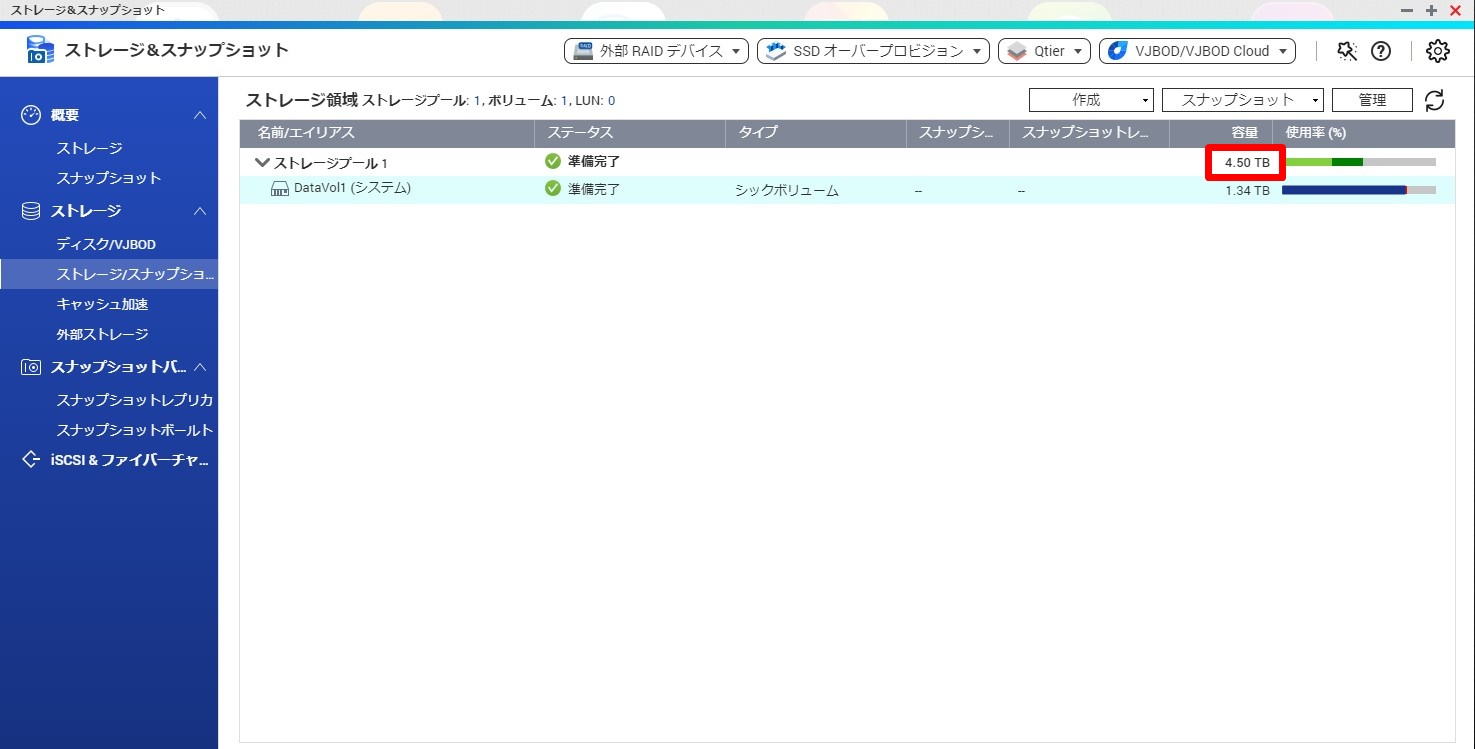The width and height of the screenshot is (1475, 749).
Task: Sort by 容量 column header
Action: [x=1221, y=133]
